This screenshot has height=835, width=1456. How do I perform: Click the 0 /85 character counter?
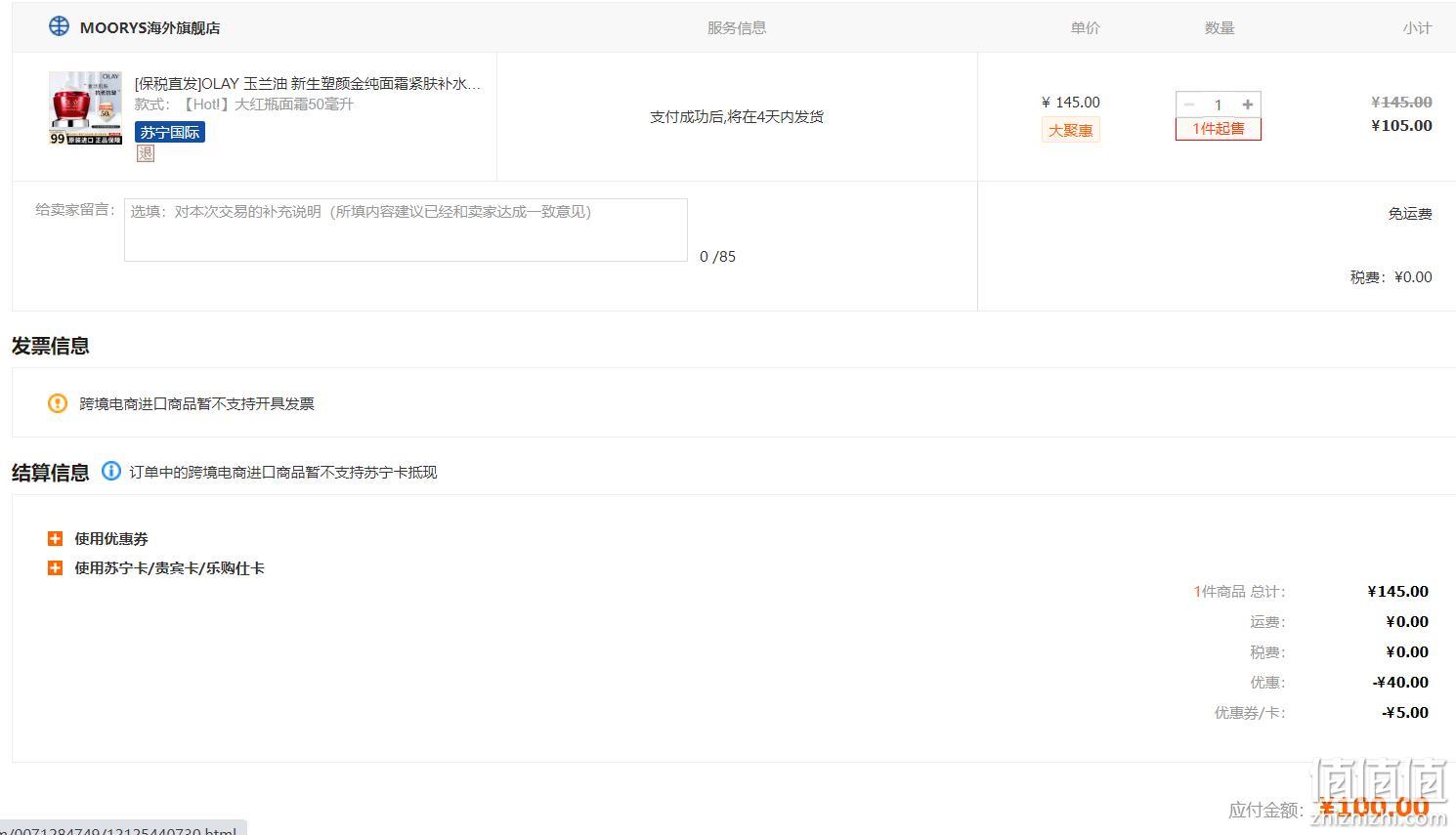point(718,257)
